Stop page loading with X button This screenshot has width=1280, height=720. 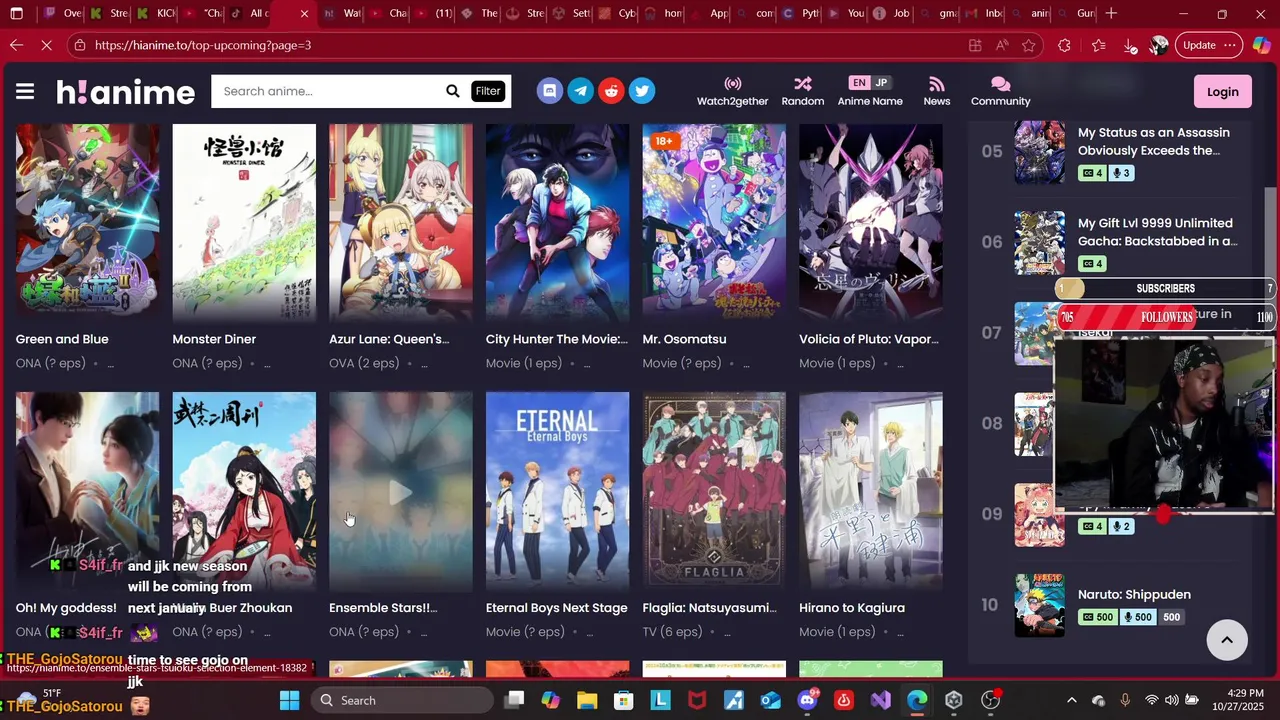[49, 45]
